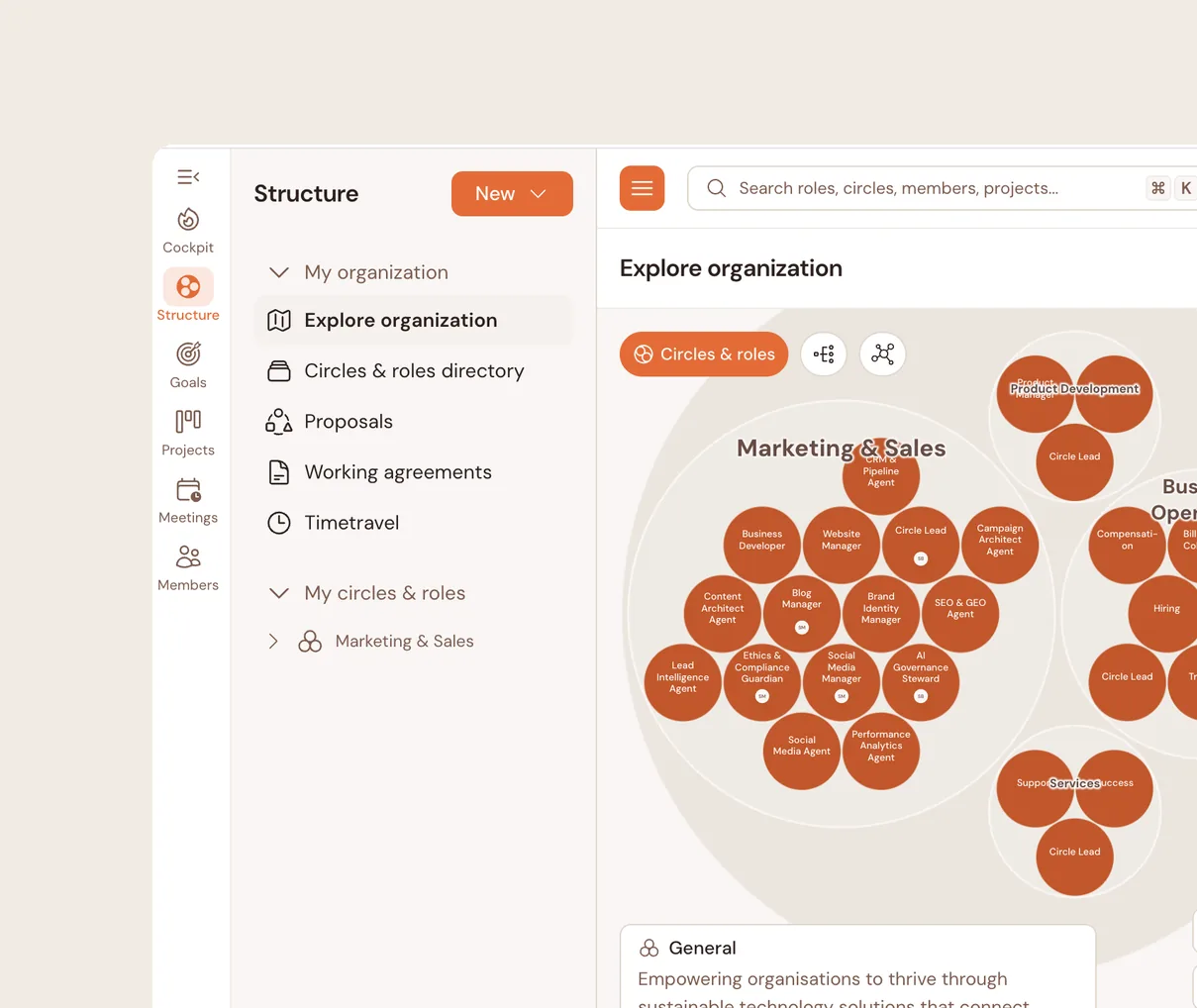Switch to the network graph view
1197x1008 pixels.
[883, 353]
